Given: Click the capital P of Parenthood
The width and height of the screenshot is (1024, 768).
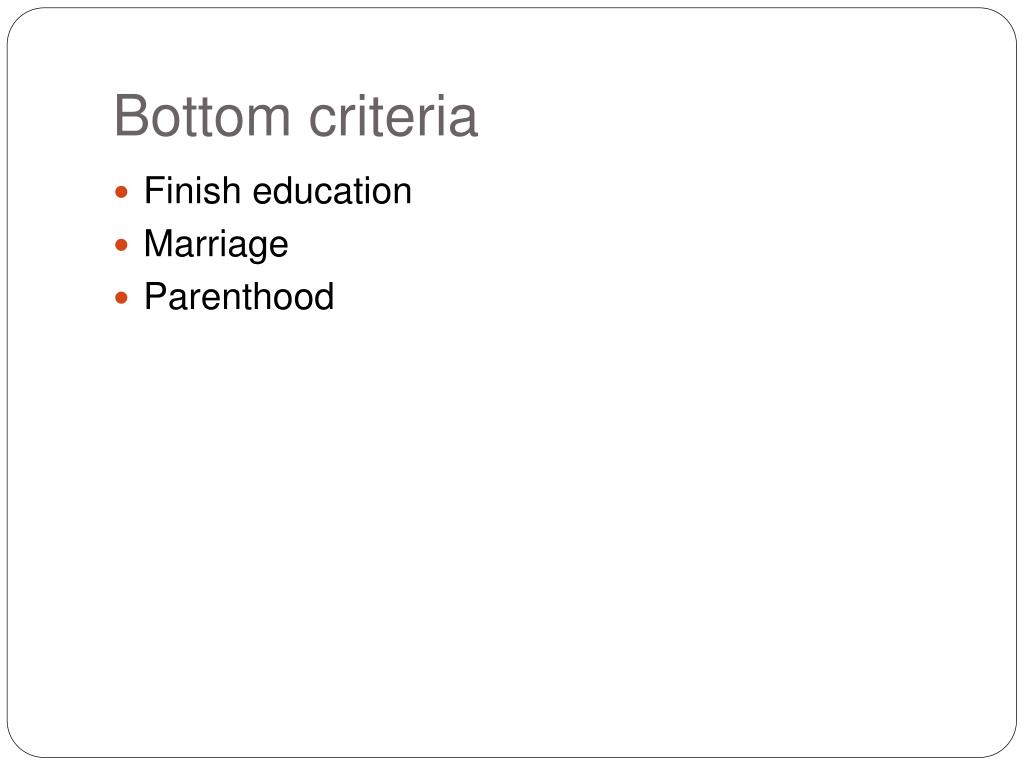Looking at the screenshot, I should [x=157, y=296].
